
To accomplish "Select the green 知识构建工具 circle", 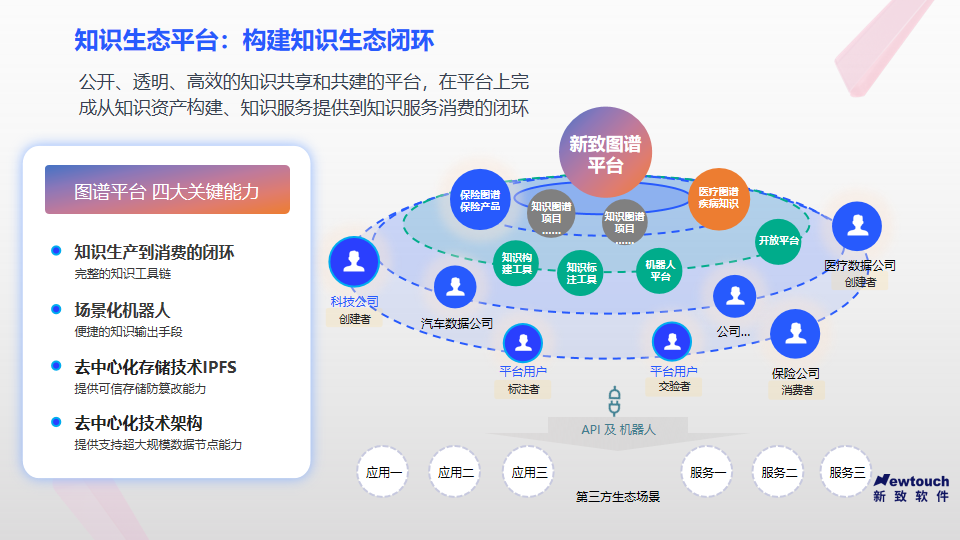I will tap(516, 263).
